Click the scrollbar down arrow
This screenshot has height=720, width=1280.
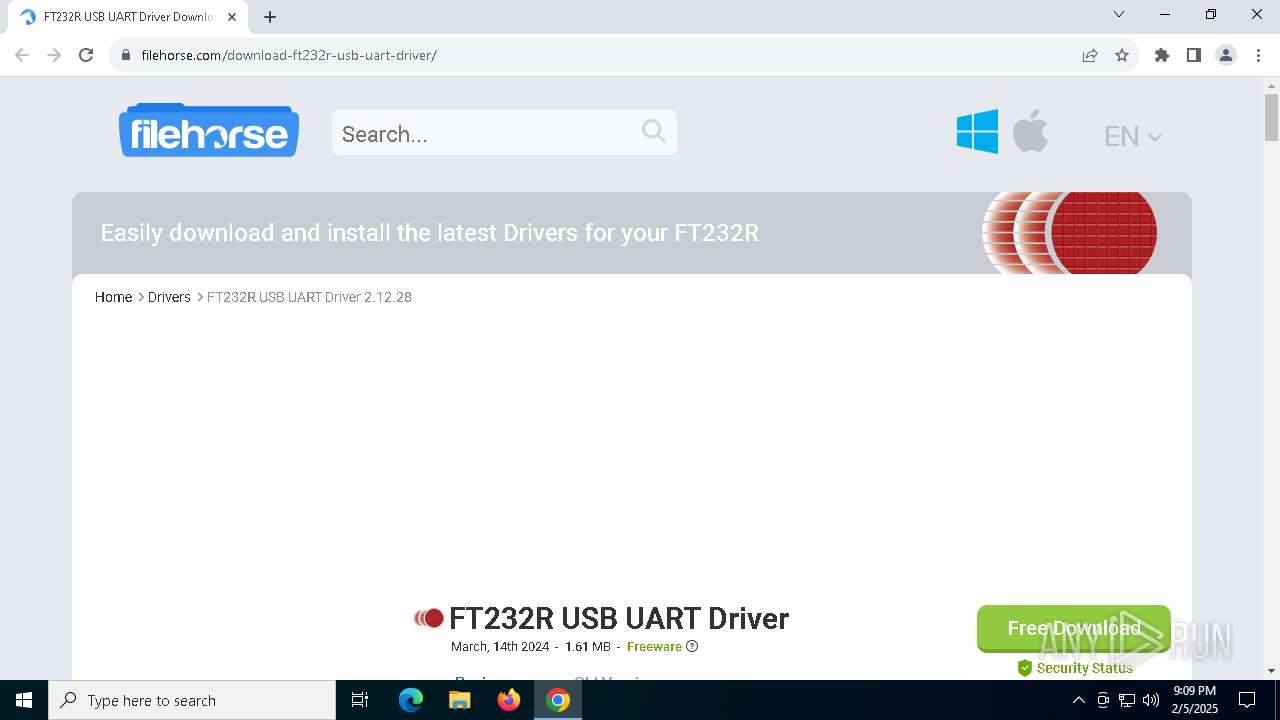(1271, 670)
